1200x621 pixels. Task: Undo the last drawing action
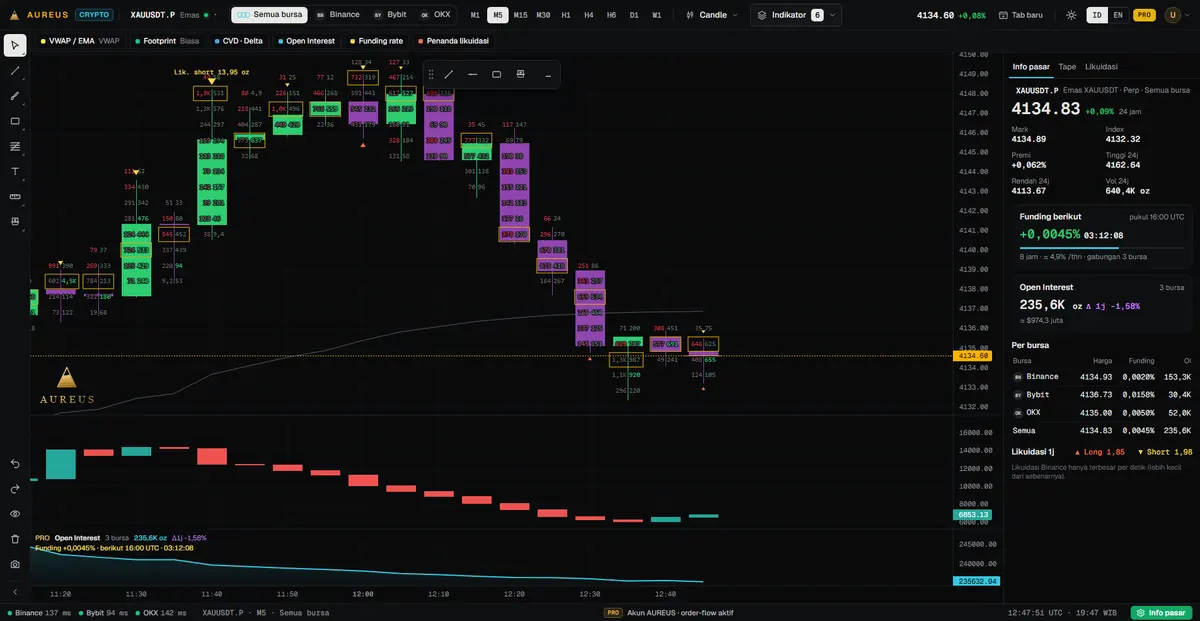tap(15, 464)
